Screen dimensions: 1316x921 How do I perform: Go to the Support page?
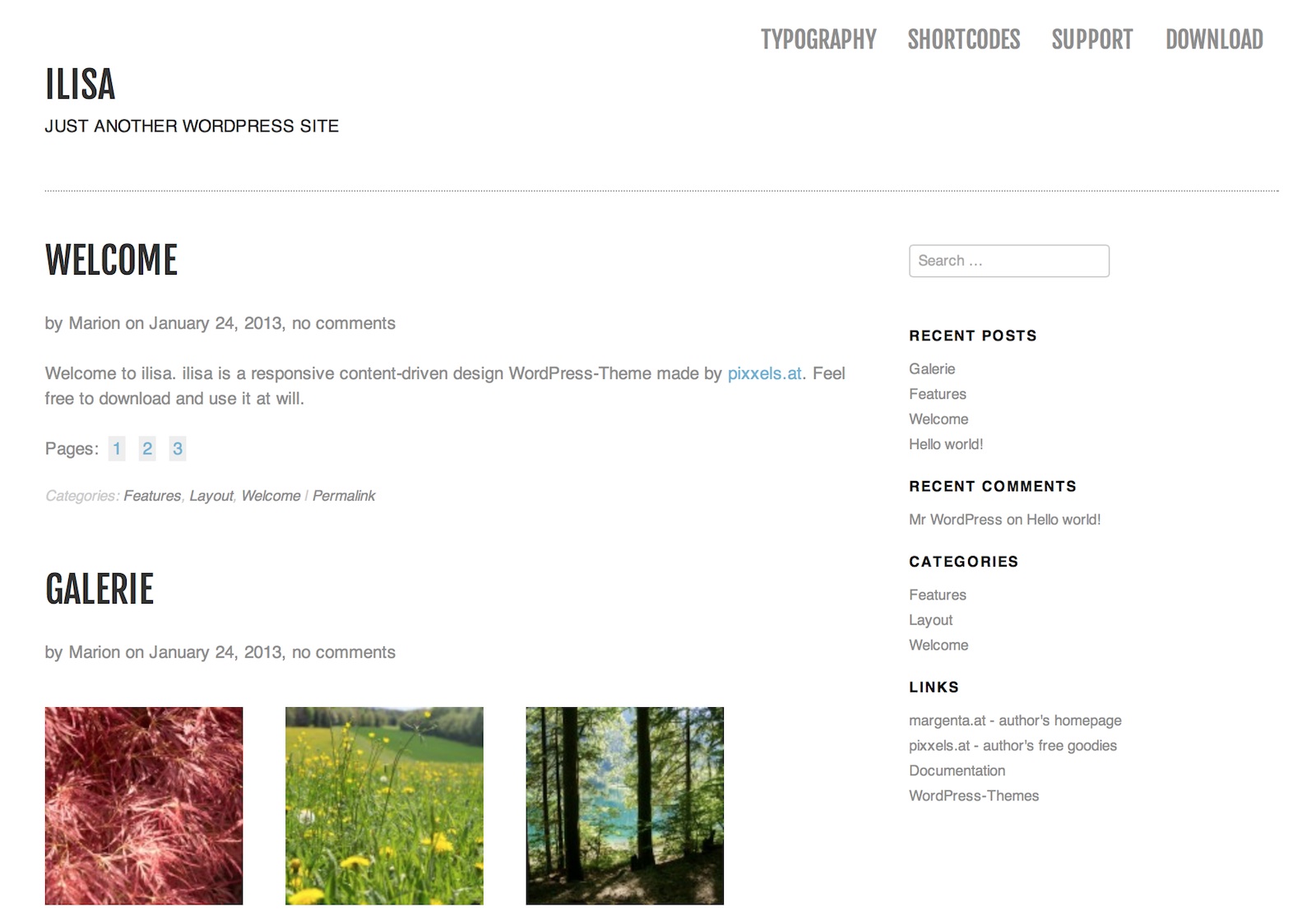click(1092, 39)
